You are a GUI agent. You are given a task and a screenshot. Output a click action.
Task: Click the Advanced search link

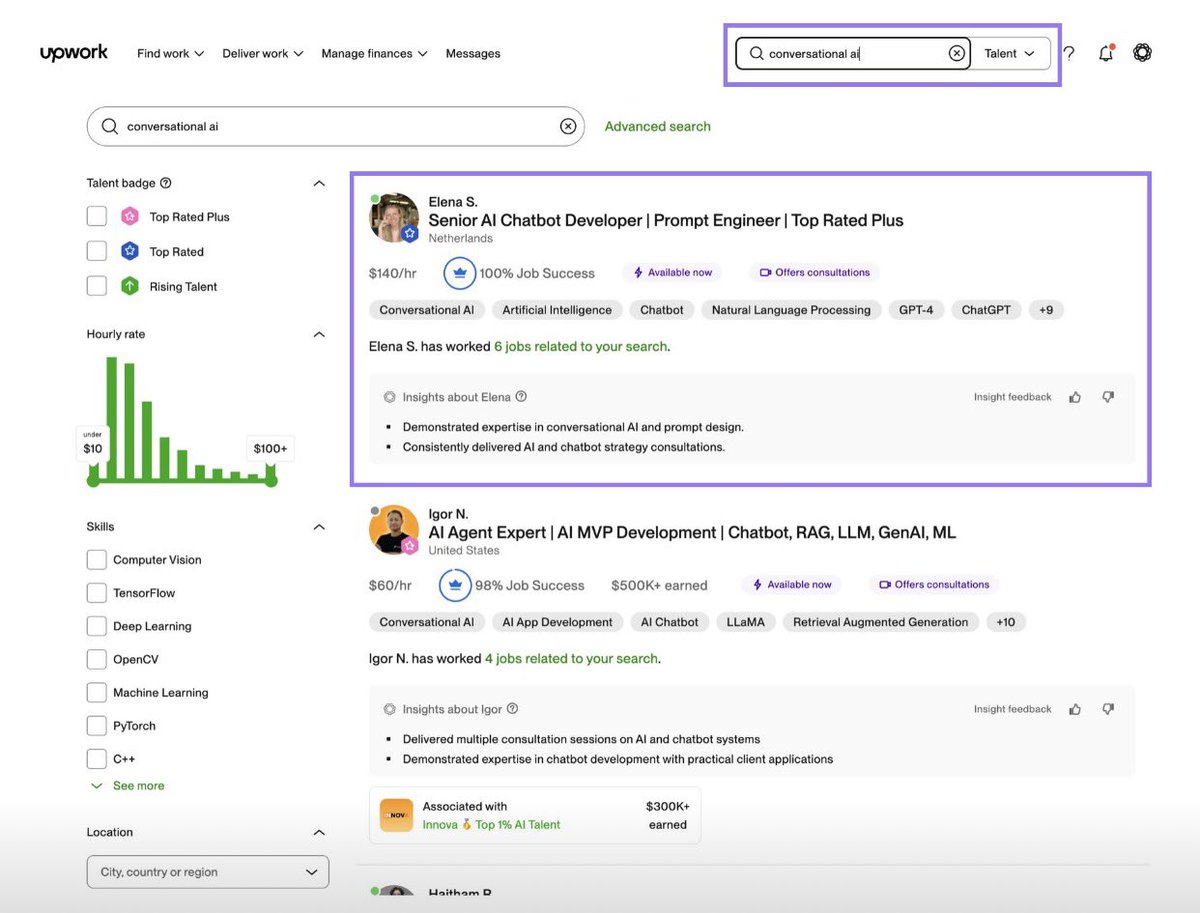point(658,126)
